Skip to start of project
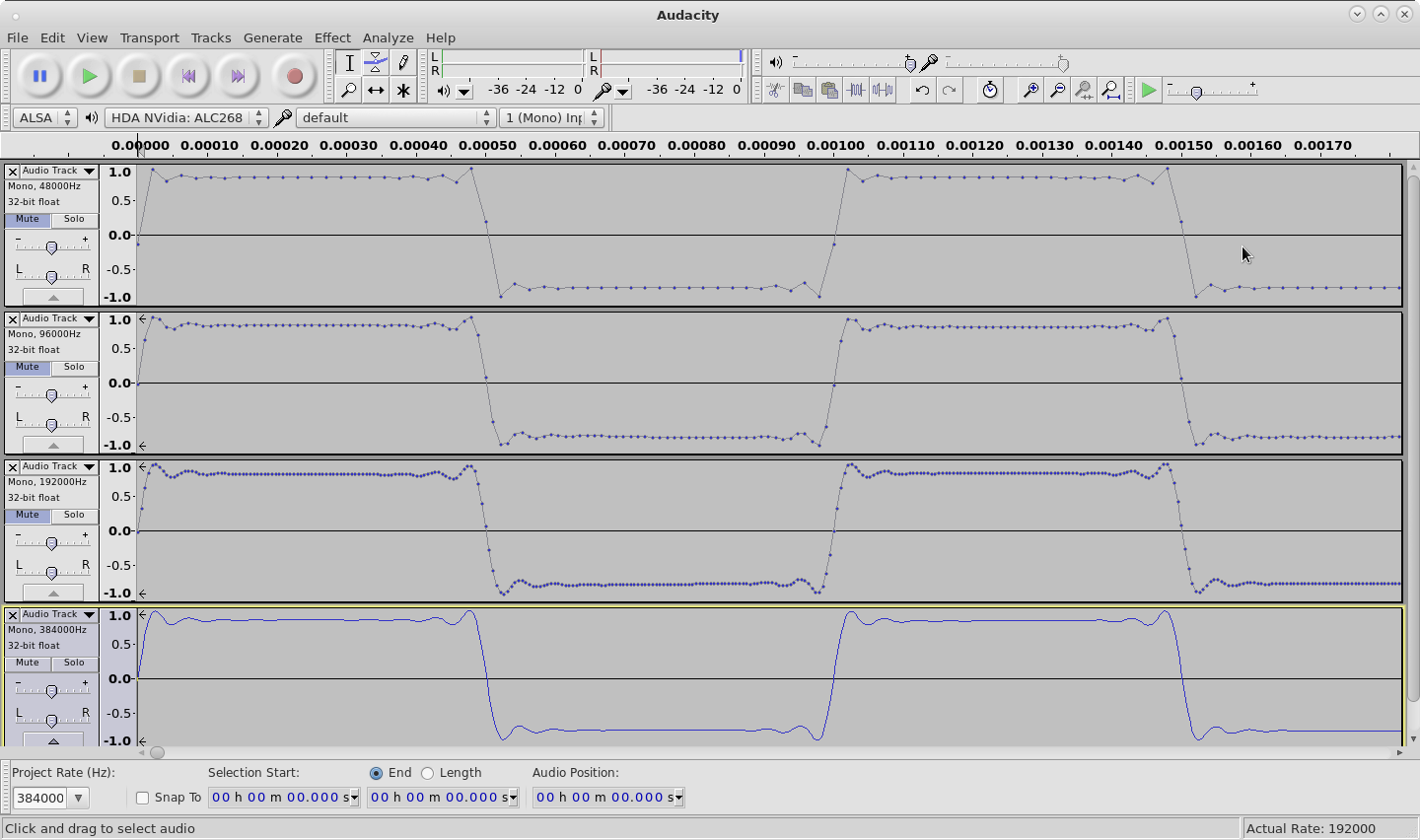Image resolution: width=1420 pixels, height=840 pixels. pos(188,76)
